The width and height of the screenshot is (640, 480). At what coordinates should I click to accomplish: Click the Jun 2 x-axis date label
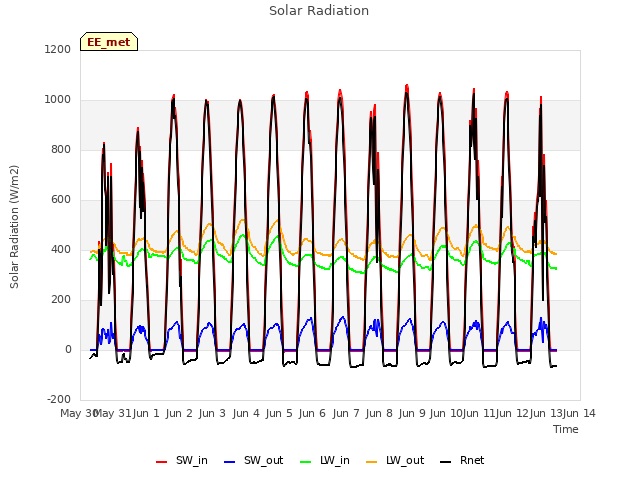click(179, 413)
